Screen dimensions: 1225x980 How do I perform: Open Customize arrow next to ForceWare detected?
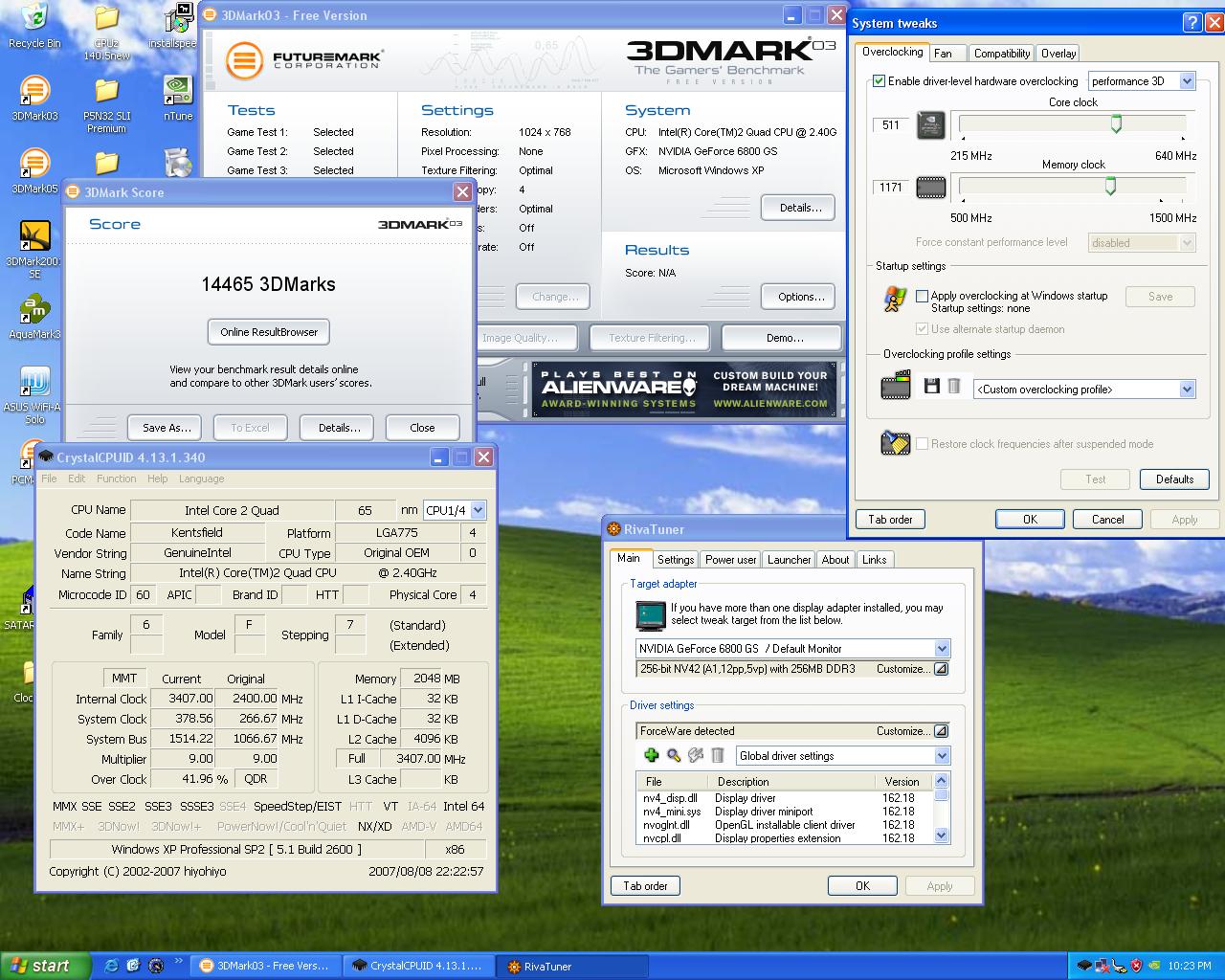tap(941, 731)
